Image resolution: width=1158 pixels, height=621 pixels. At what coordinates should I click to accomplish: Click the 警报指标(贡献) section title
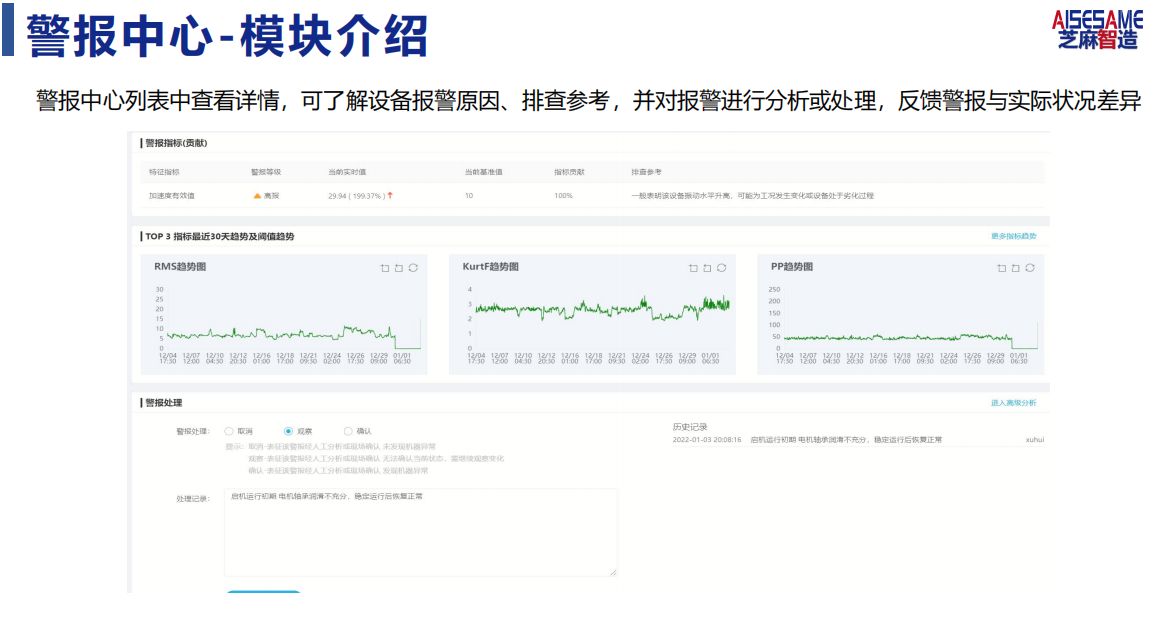[x=176, y=143]
